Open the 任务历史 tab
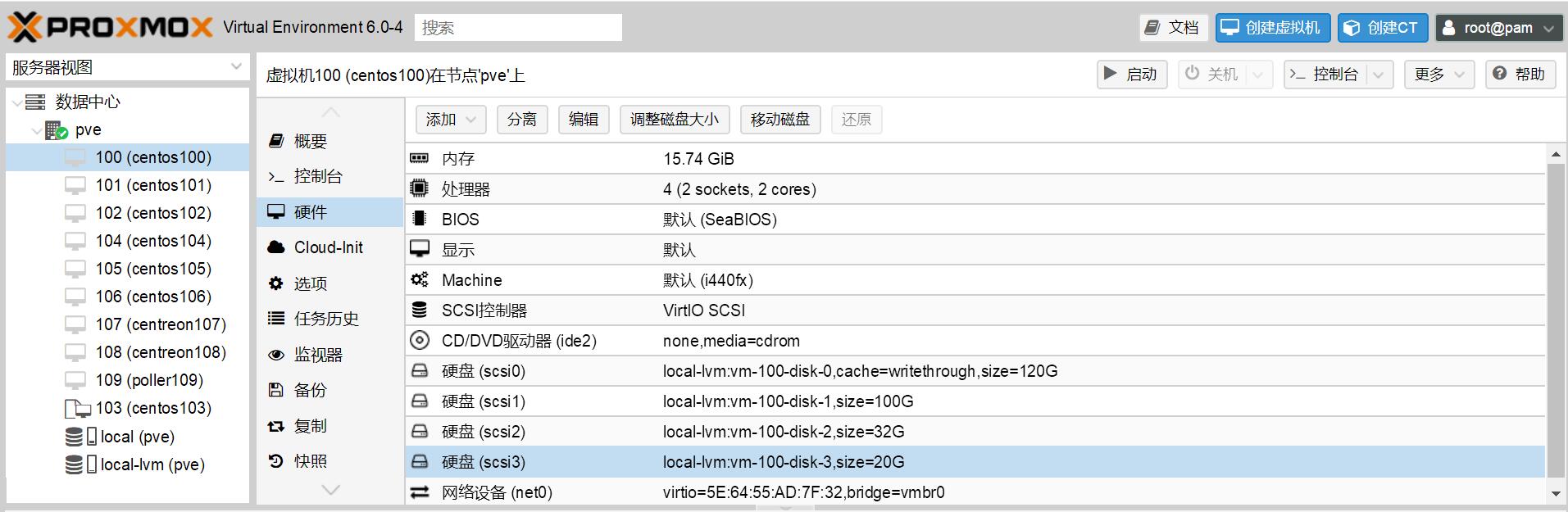This screenshot has height=512, width=1568. point(330,319)
